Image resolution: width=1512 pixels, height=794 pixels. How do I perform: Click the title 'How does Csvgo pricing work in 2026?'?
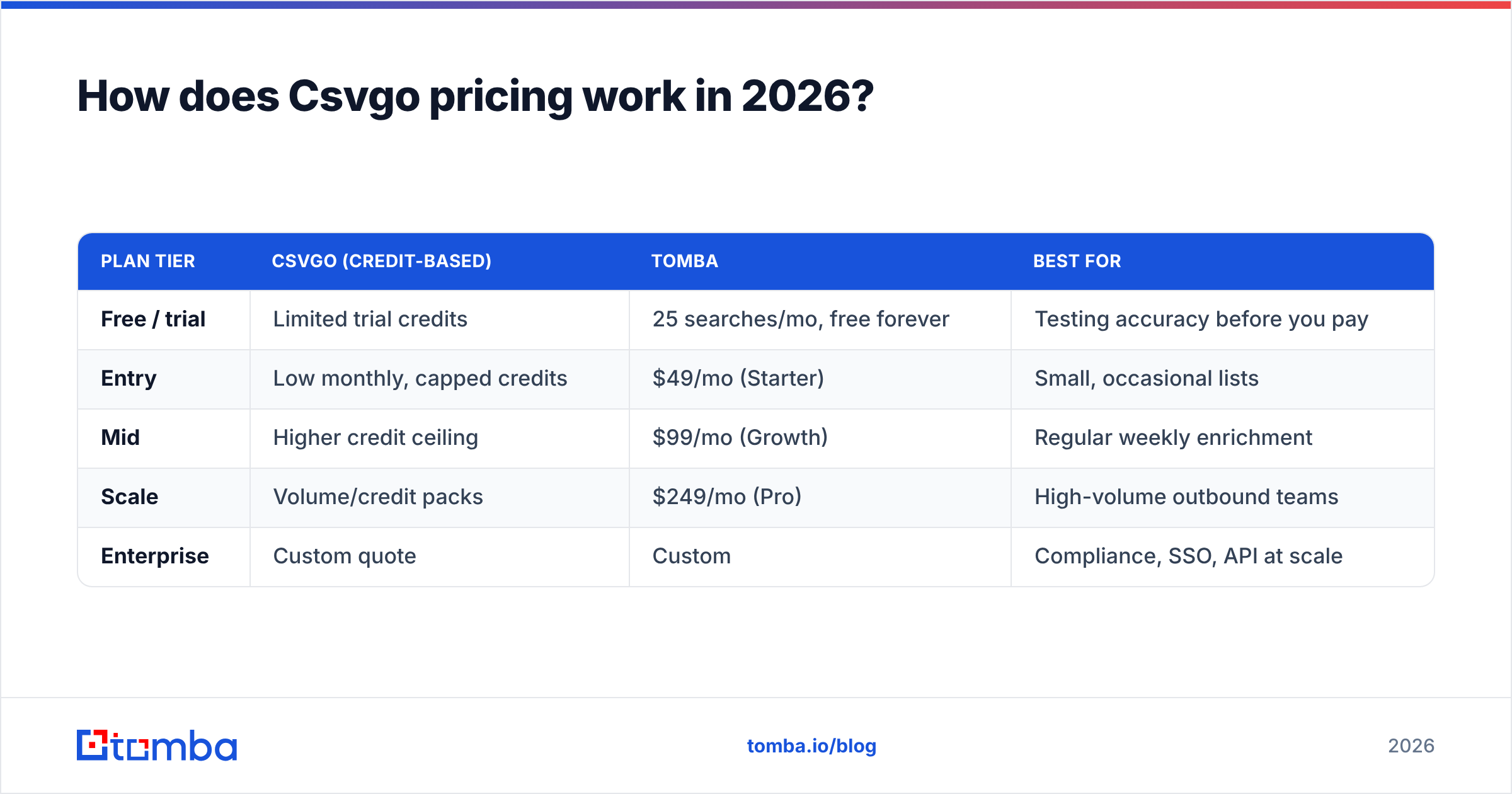[x=476, y=96]
